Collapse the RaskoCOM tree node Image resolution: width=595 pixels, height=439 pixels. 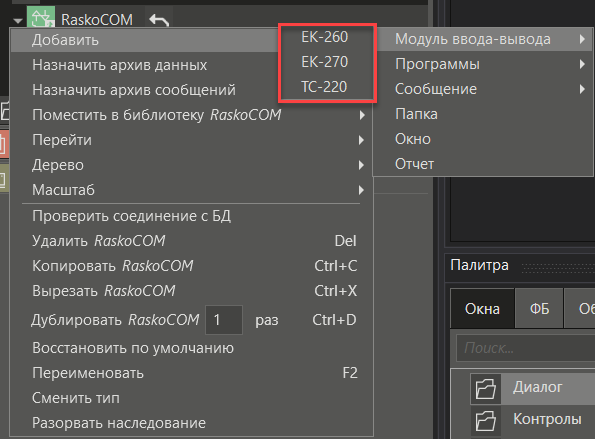click(x=17, y=20)
